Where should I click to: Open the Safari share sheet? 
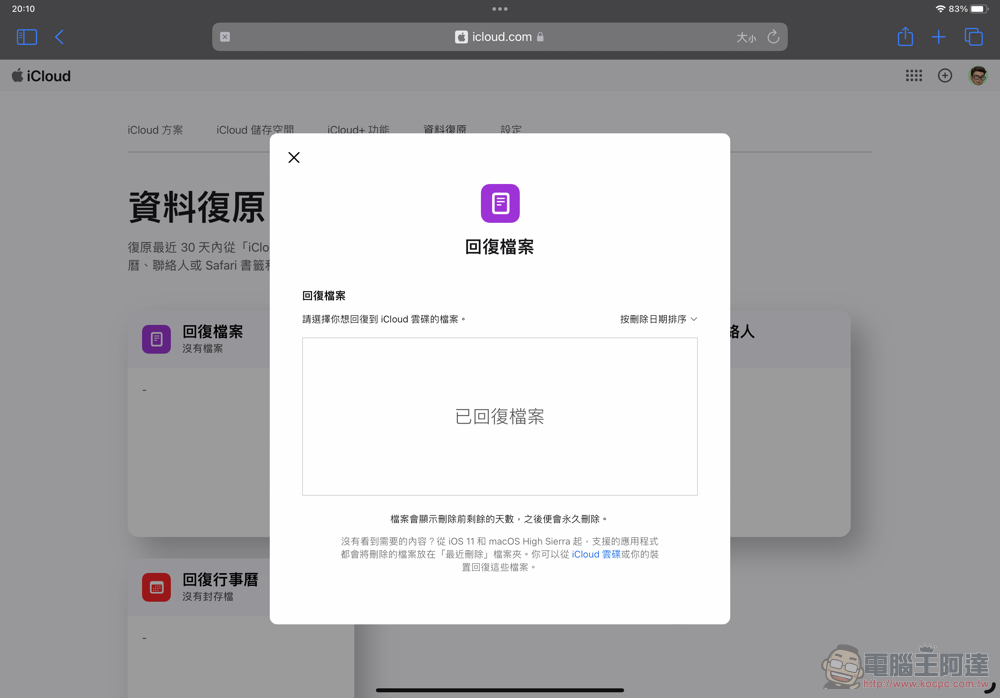coord(905,37)
